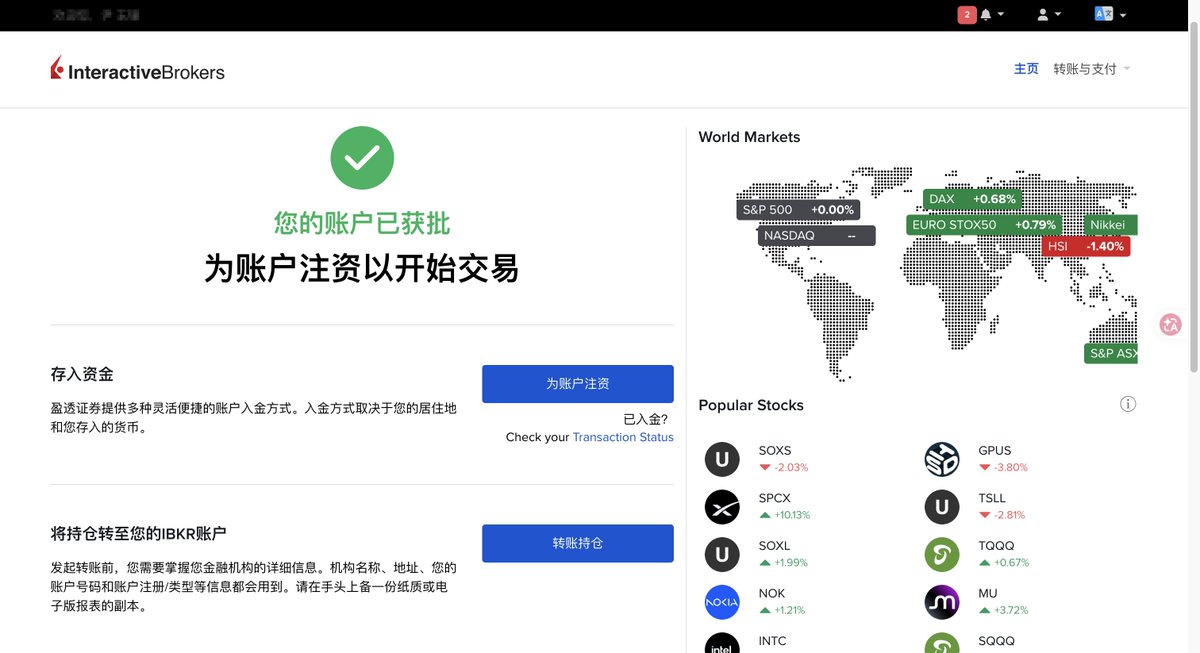The width and height of the screenshot is (1200, 653).
Task: Click the MU ticker text
Action: [x=987, y=593]
